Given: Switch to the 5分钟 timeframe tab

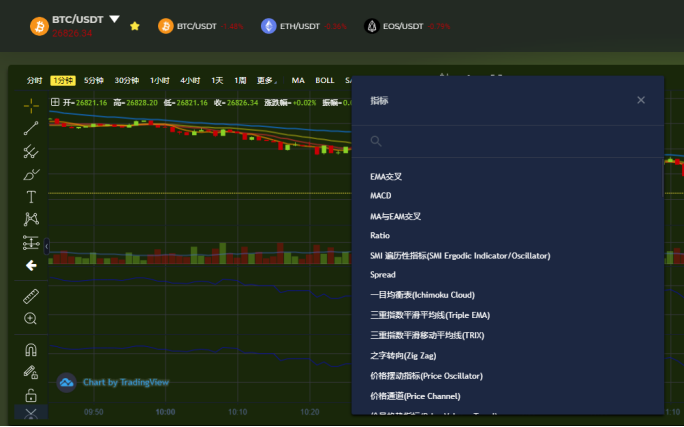Looking at the screenshot, I should click(x=93, y=80).
